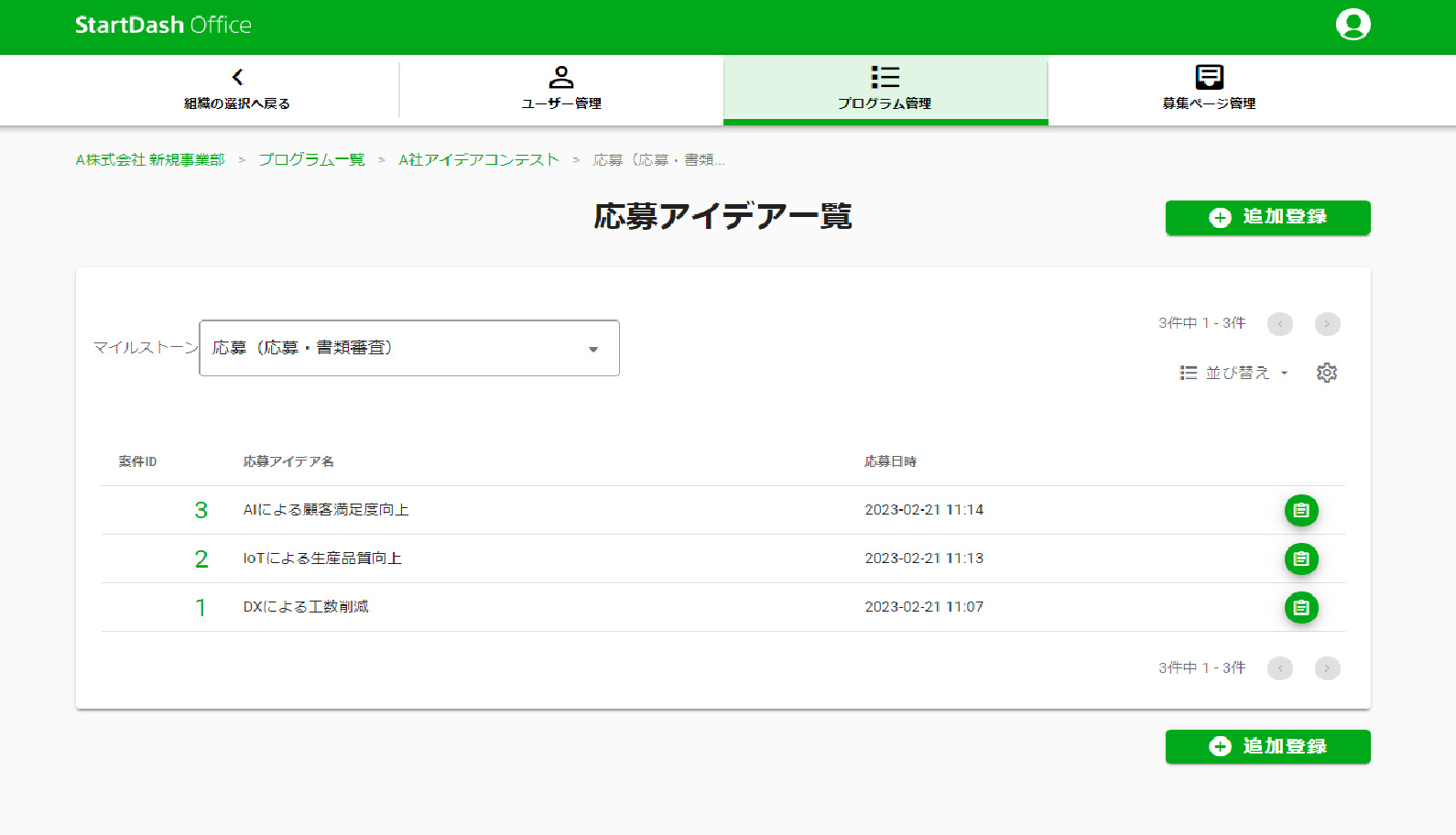1456x835 pixels.
Task: Expand the 並び替え sort menu
Action: click(1234, 373)
